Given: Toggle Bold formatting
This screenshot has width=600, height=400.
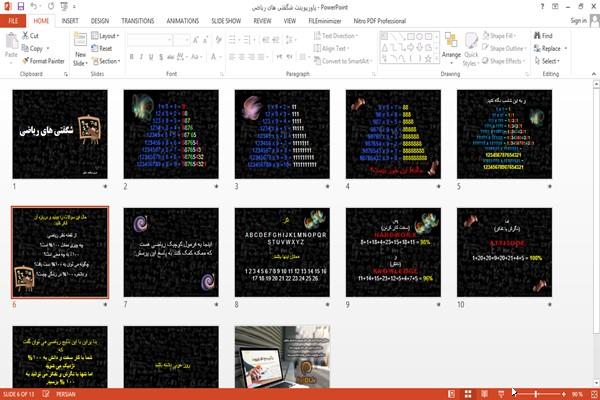Looking at the screenshot, I should point(132,57).
